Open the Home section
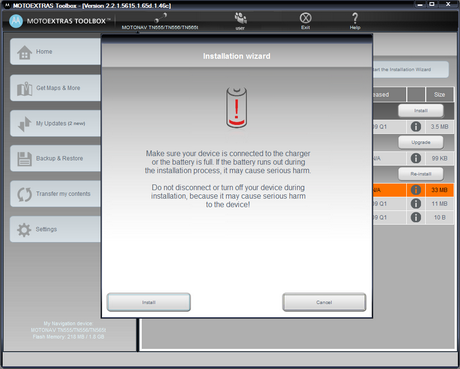Viewport: 460px width, 369px height. (x=56, y=52)
